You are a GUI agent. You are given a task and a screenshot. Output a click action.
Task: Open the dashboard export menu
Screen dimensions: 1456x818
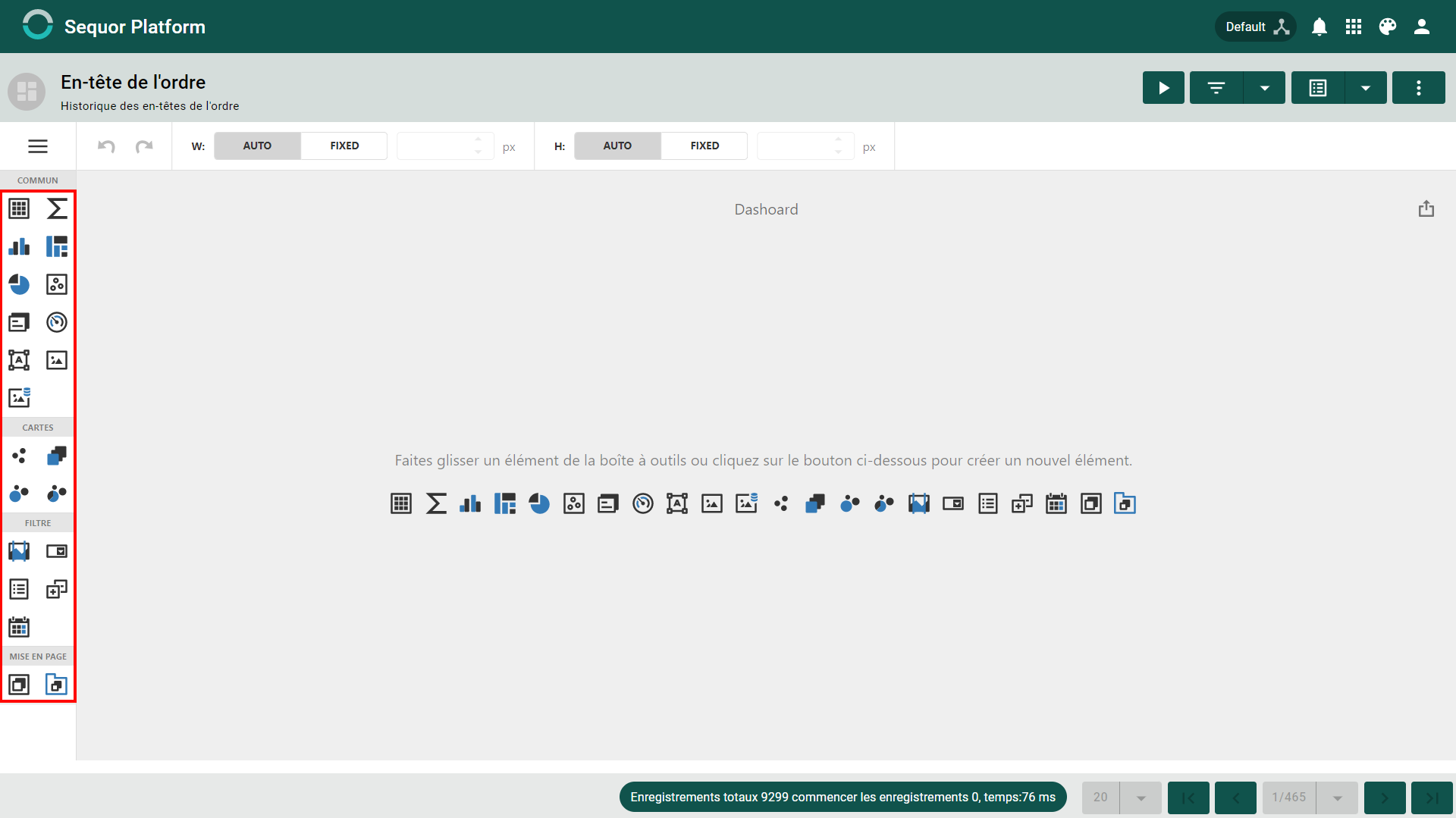pos(1426,208)
